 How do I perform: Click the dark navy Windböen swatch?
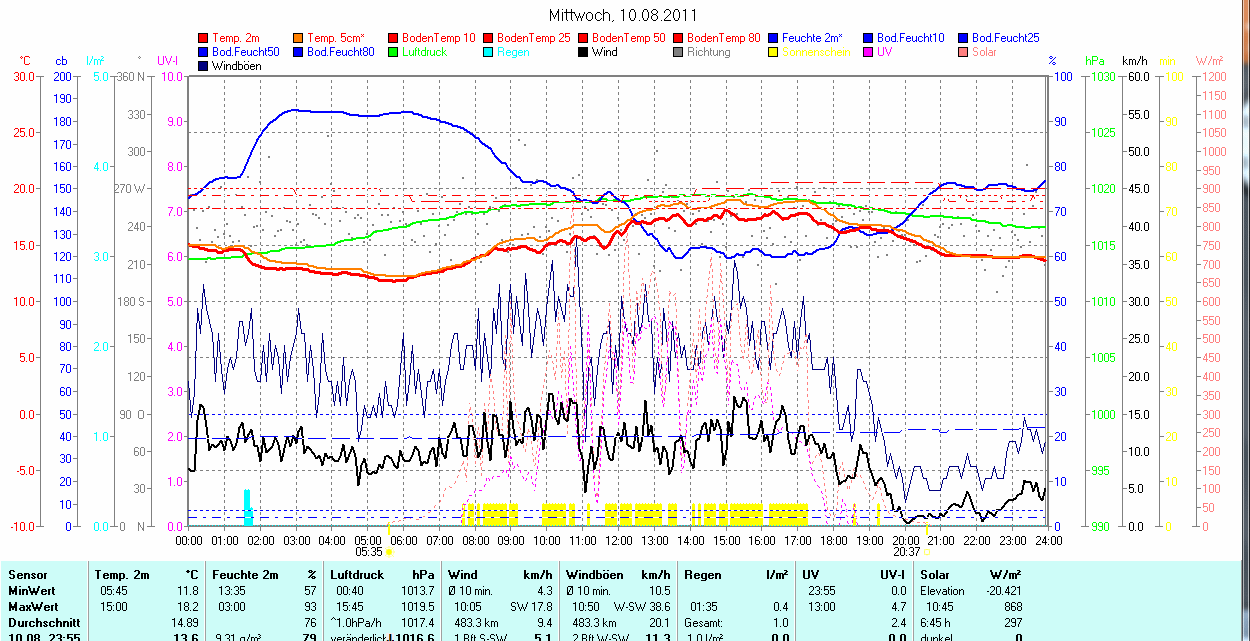coord(204,66)
